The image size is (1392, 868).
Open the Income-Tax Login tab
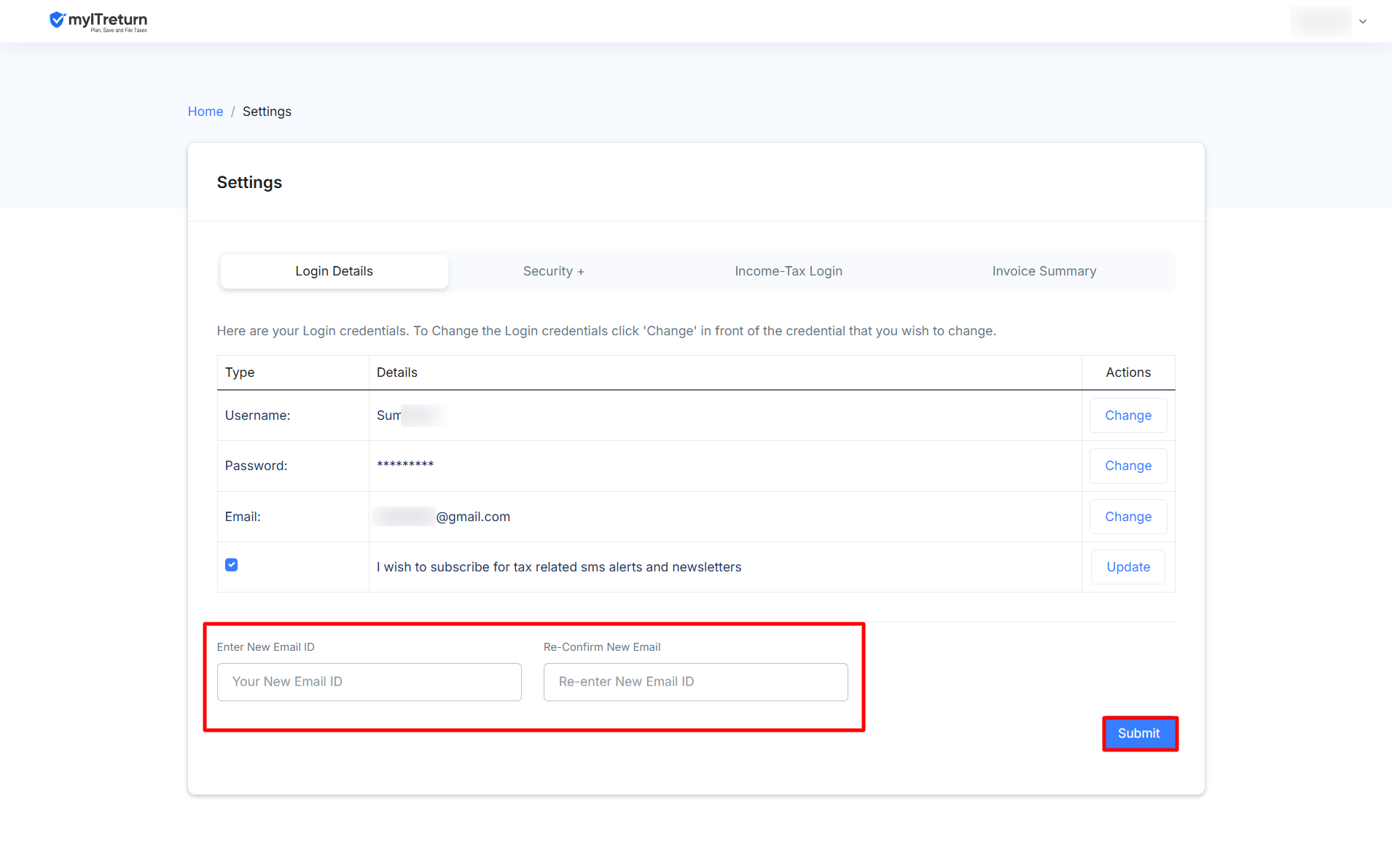(x=789, y=271)
